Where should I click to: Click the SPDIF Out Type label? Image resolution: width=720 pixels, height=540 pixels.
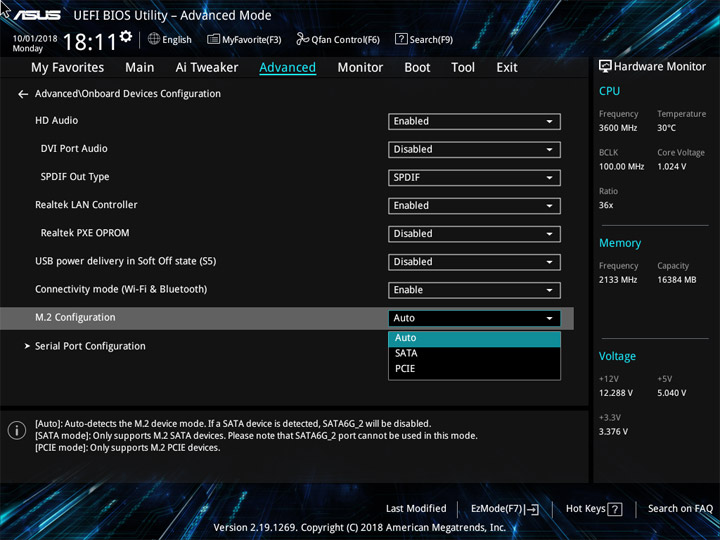(75, 177)
